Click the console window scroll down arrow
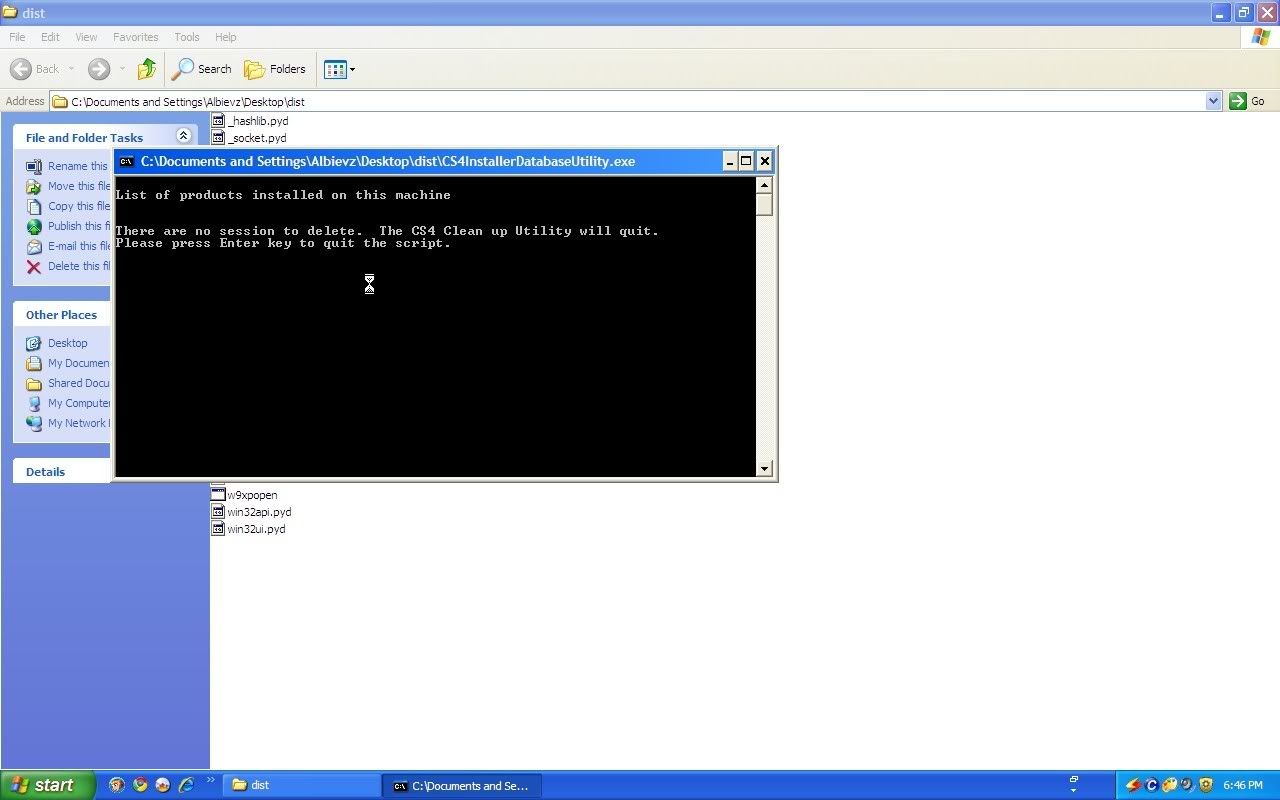Image resolution: width=1280 pixels, height=800 pixels. click(765, 468)
